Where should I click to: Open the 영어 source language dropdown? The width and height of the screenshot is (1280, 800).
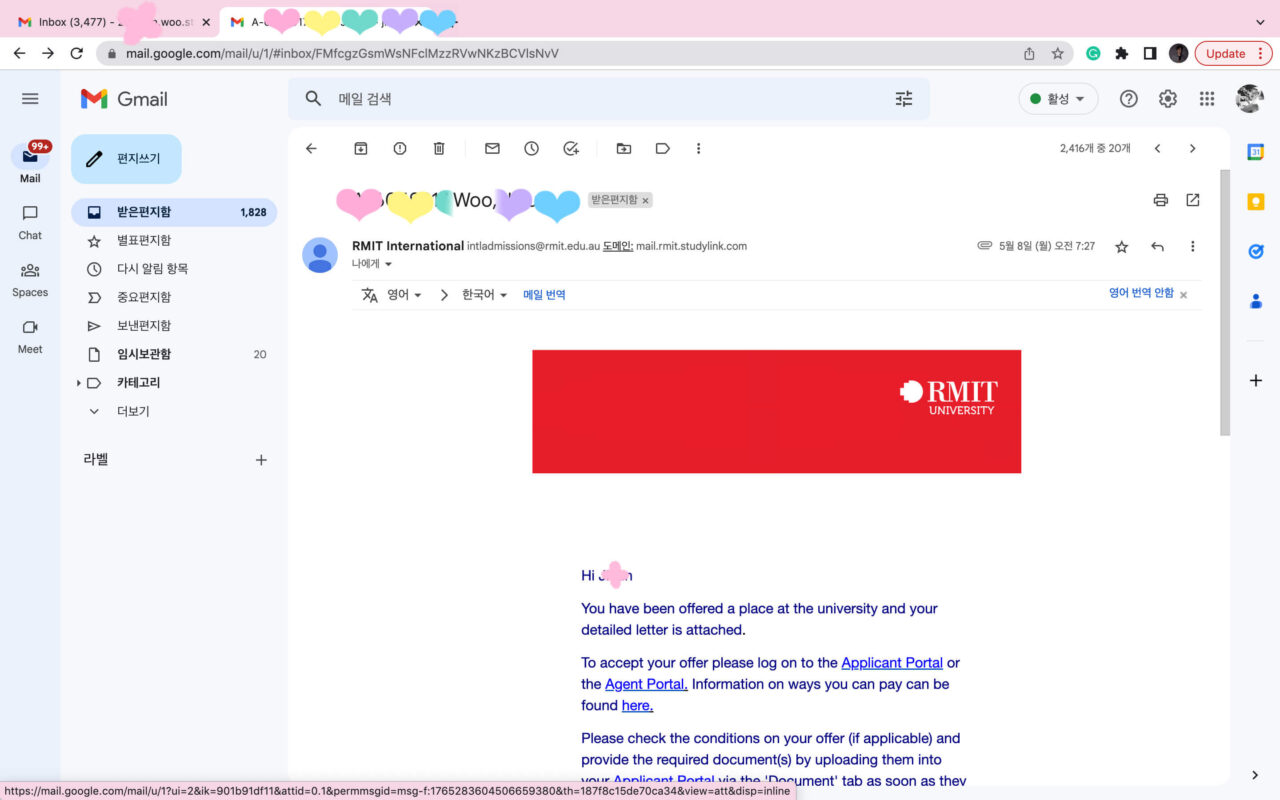click(404, 295)
